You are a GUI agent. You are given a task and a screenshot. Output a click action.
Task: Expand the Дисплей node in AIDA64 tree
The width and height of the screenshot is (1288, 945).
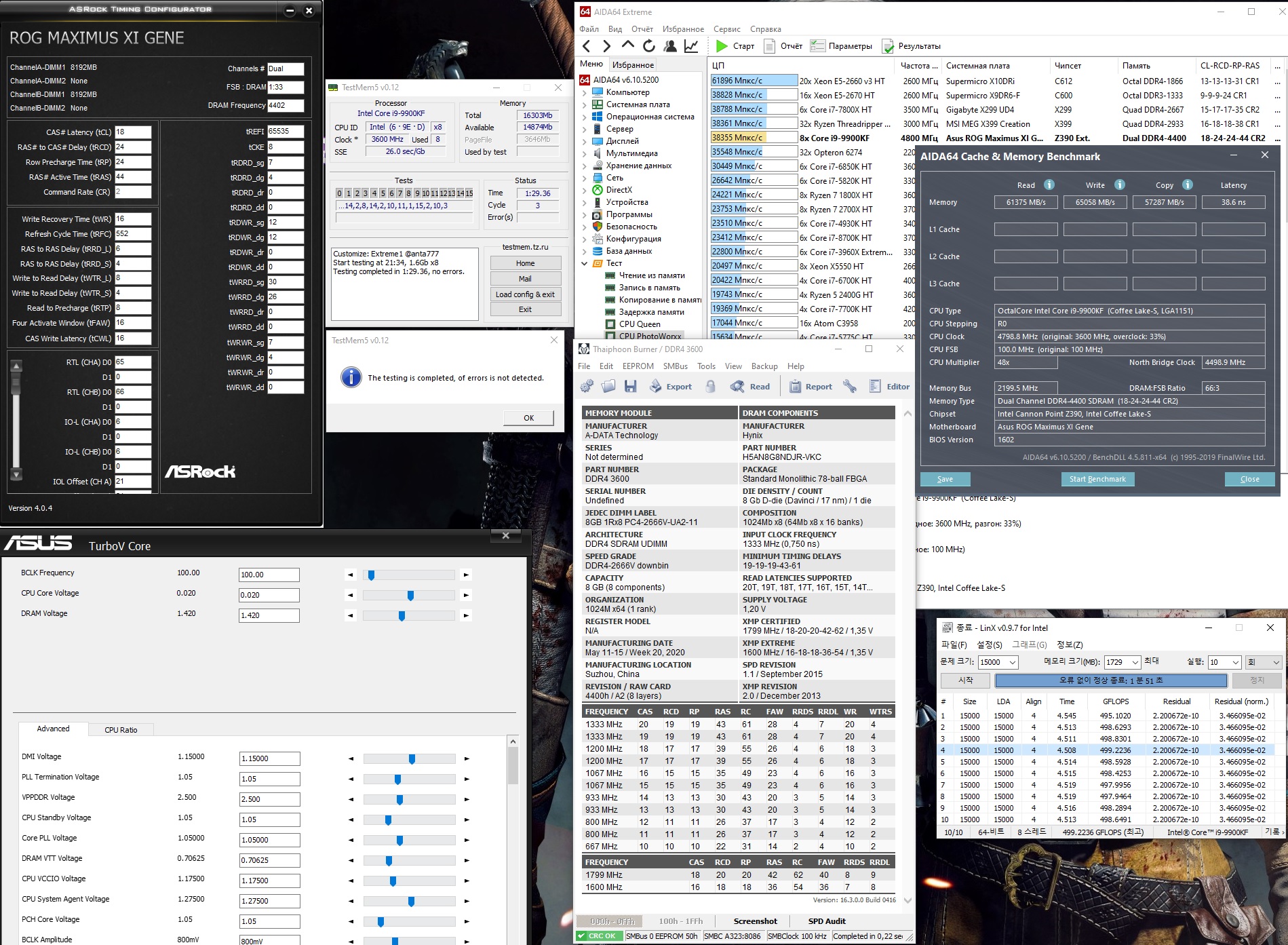point(585,141)
